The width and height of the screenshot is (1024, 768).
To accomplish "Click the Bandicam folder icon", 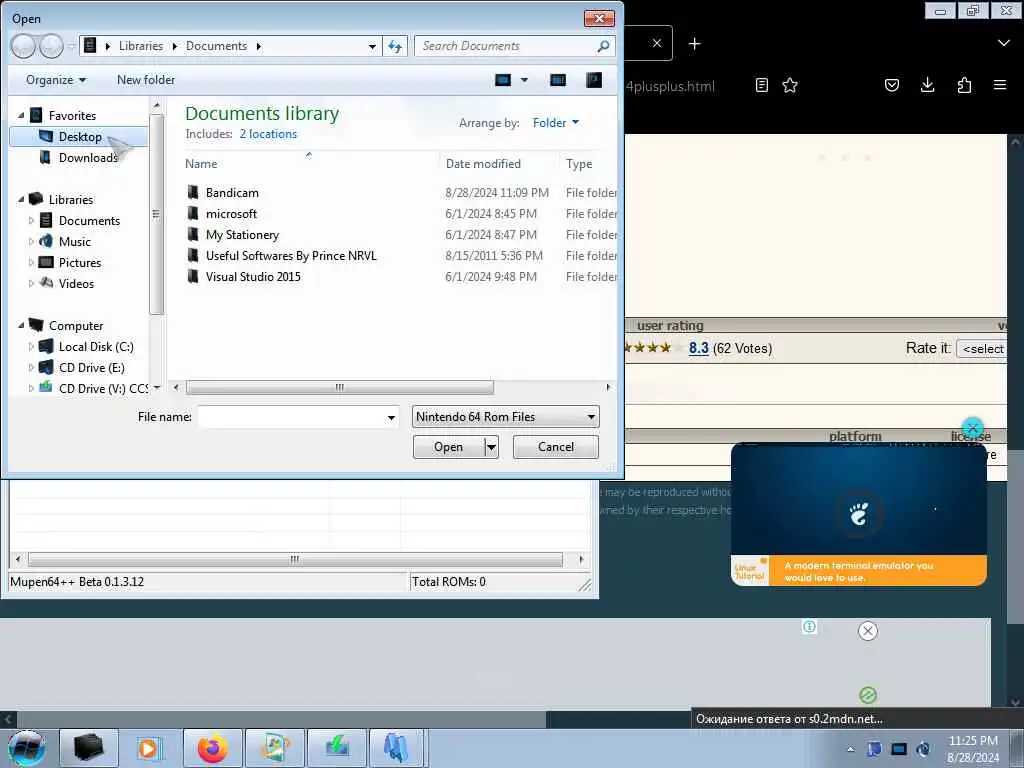I will pyautogui.click(x=193, y=192).
